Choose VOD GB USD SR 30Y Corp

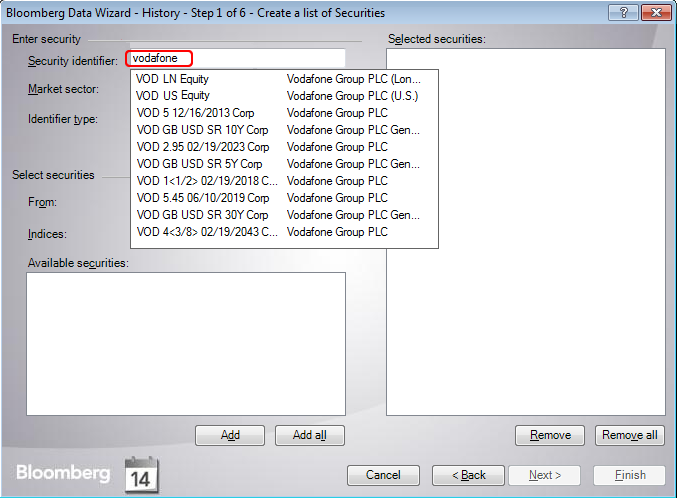click(x=284, y=215)
